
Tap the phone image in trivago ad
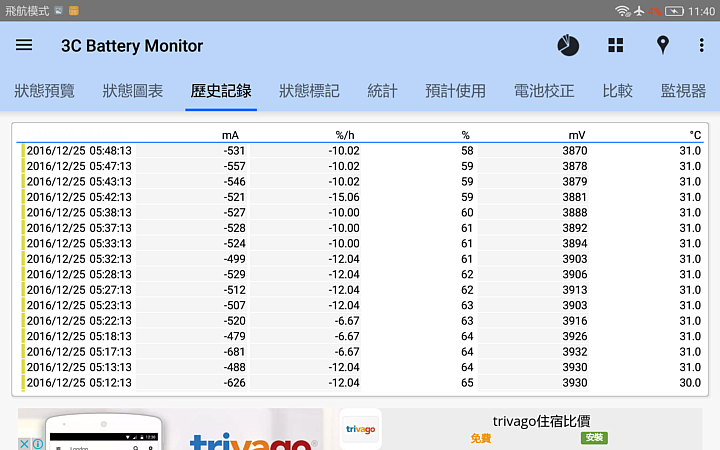[x=104, y=432]
